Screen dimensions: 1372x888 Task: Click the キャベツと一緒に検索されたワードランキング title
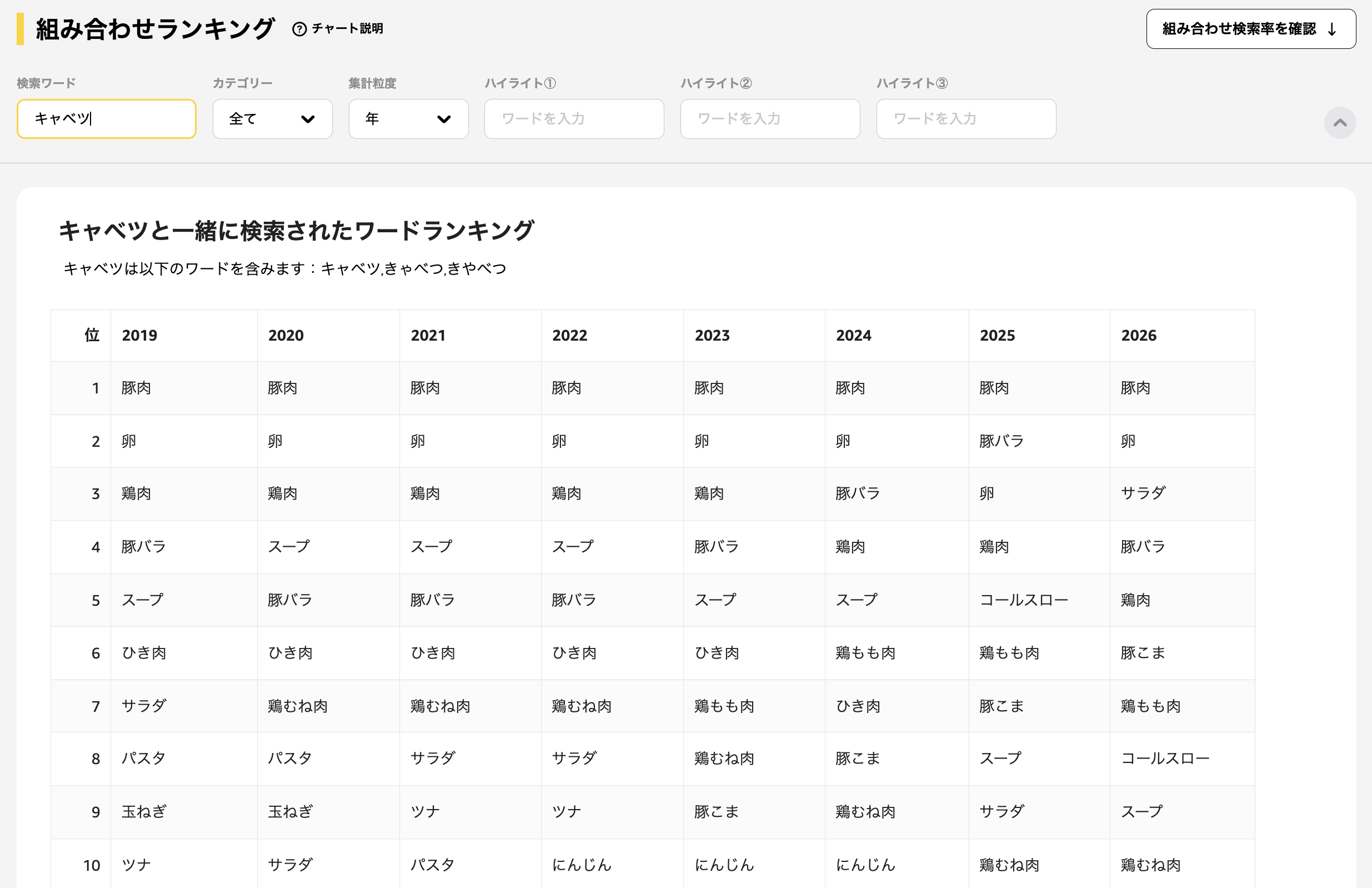point(296,231)
